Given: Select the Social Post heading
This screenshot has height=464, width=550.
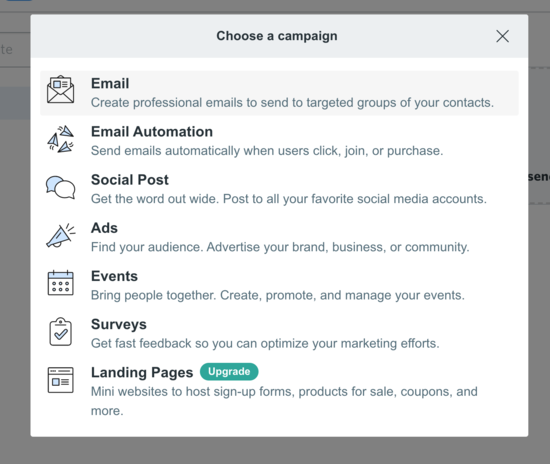Looking at the screenshot, I should click(x=130, y=180).
